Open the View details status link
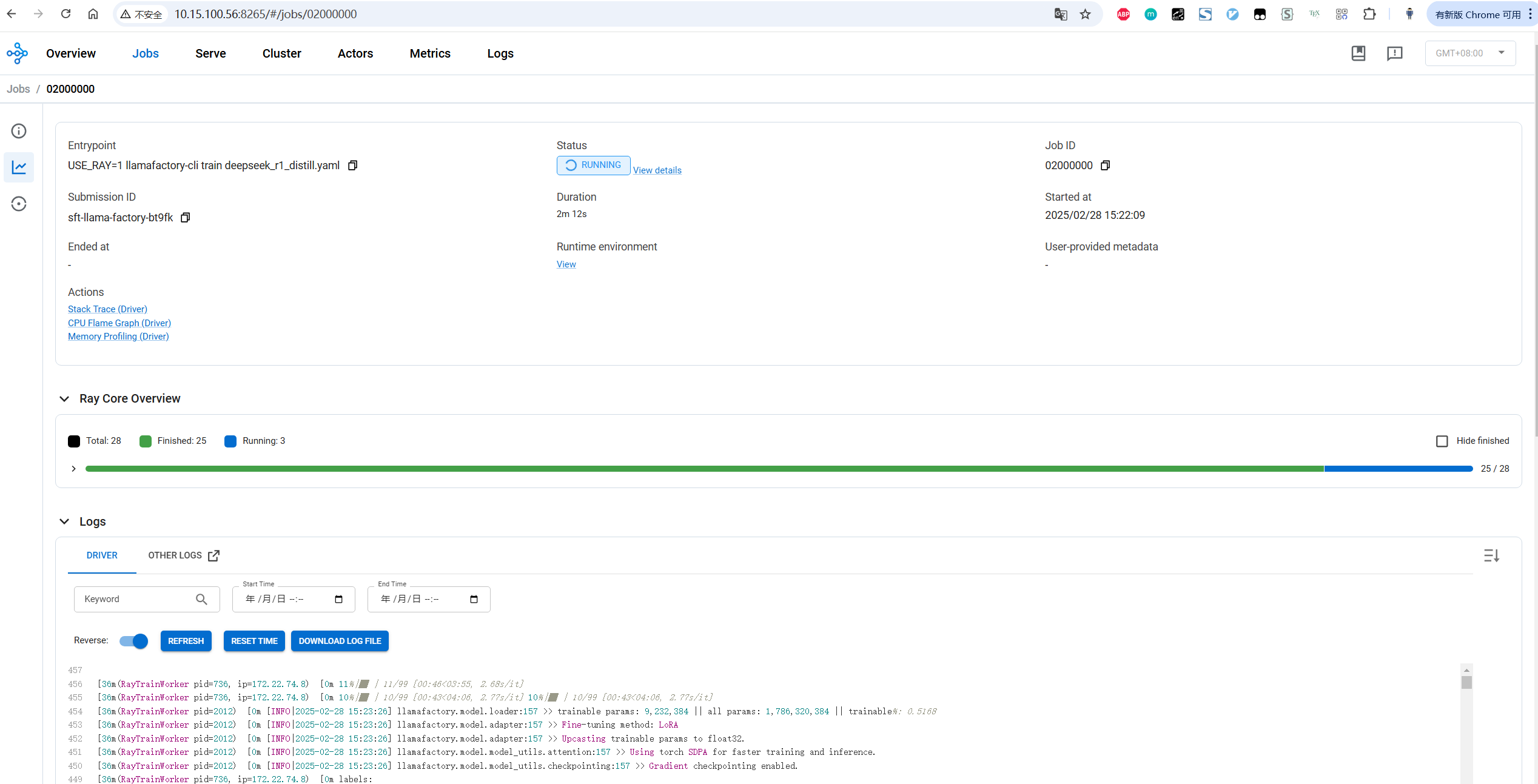 (x=657, y=170)
